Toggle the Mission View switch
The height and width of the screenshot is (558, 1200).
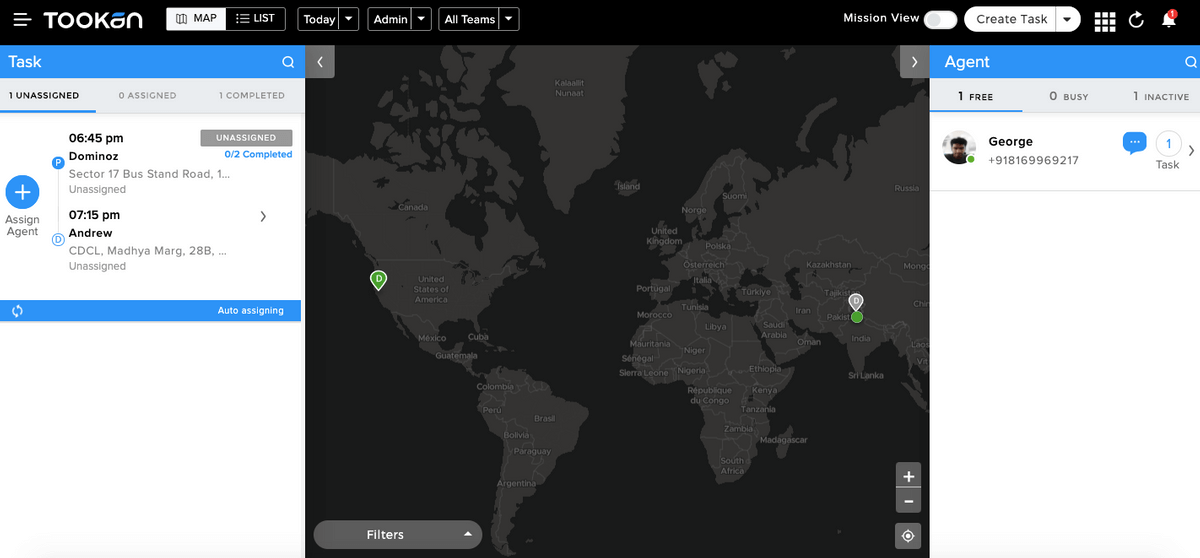point(940,19)
